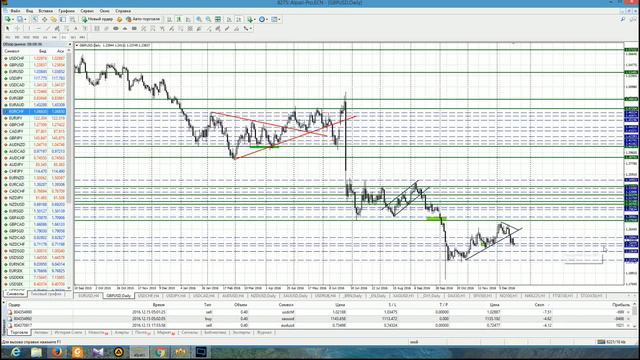Open the Tools menu
640x360 pixels.
point(87,11)
